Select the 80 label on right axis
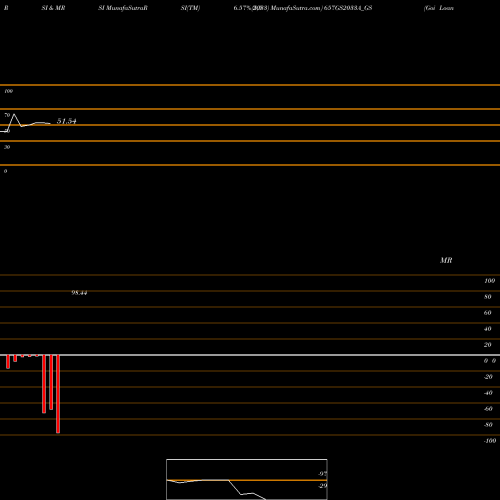This screenshot has height=500, width=500. click(488, 297)
